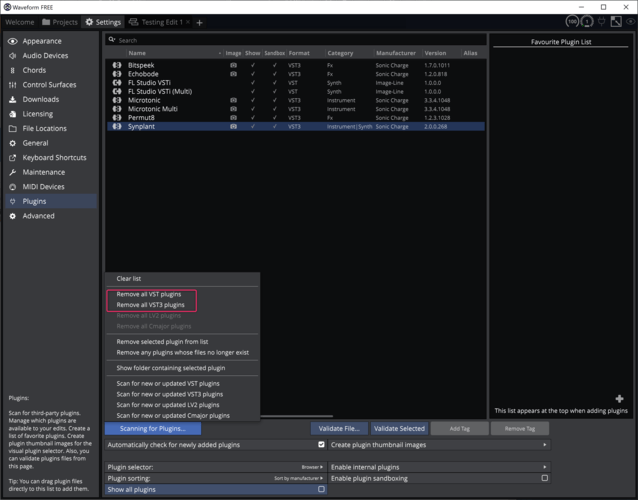Uncheck Automatically check for newly added plugins
Viewport: 638px width, 500px height.
(x=321, y=445)
